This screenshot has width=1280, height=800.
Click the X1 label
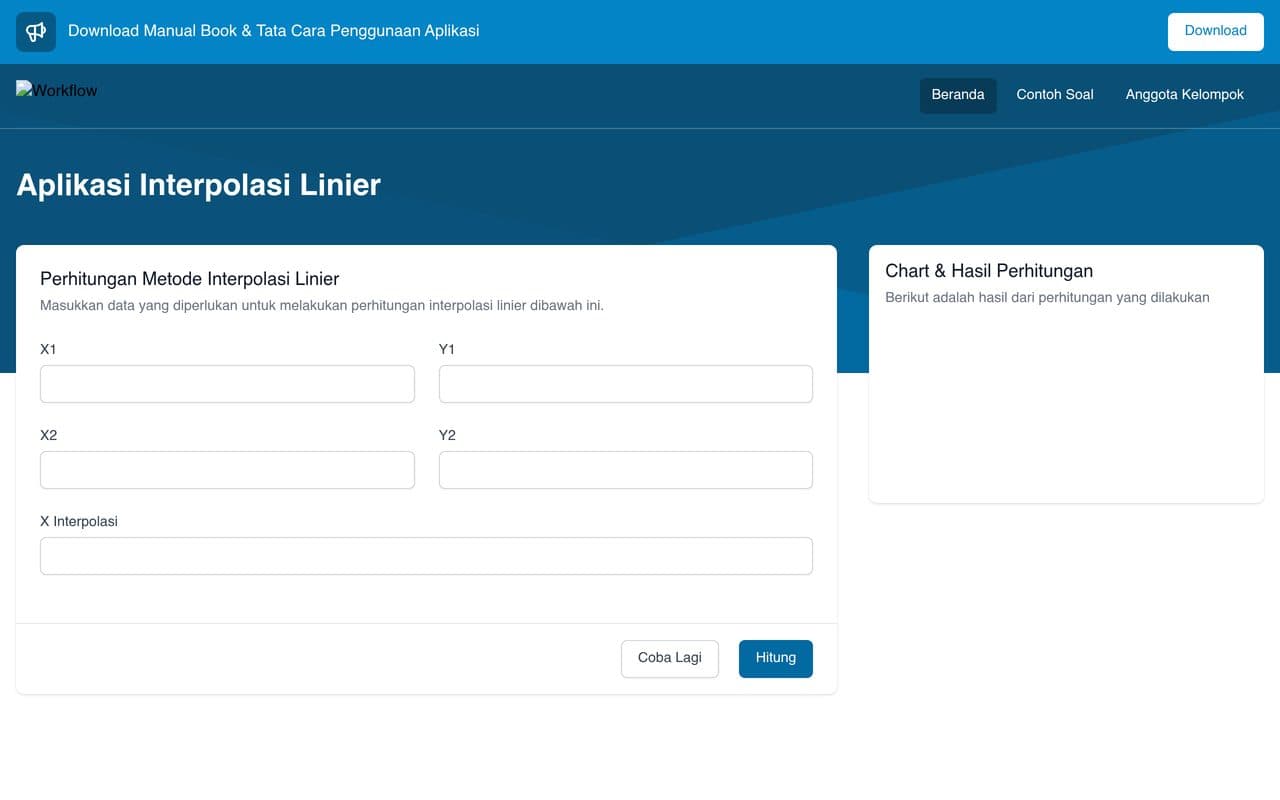49,349
